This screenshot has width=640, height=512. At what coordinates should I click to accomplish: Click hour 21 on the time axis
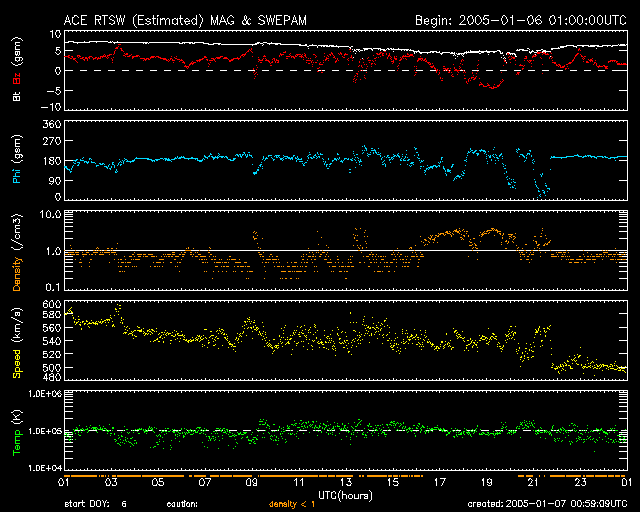click(534, 482)
